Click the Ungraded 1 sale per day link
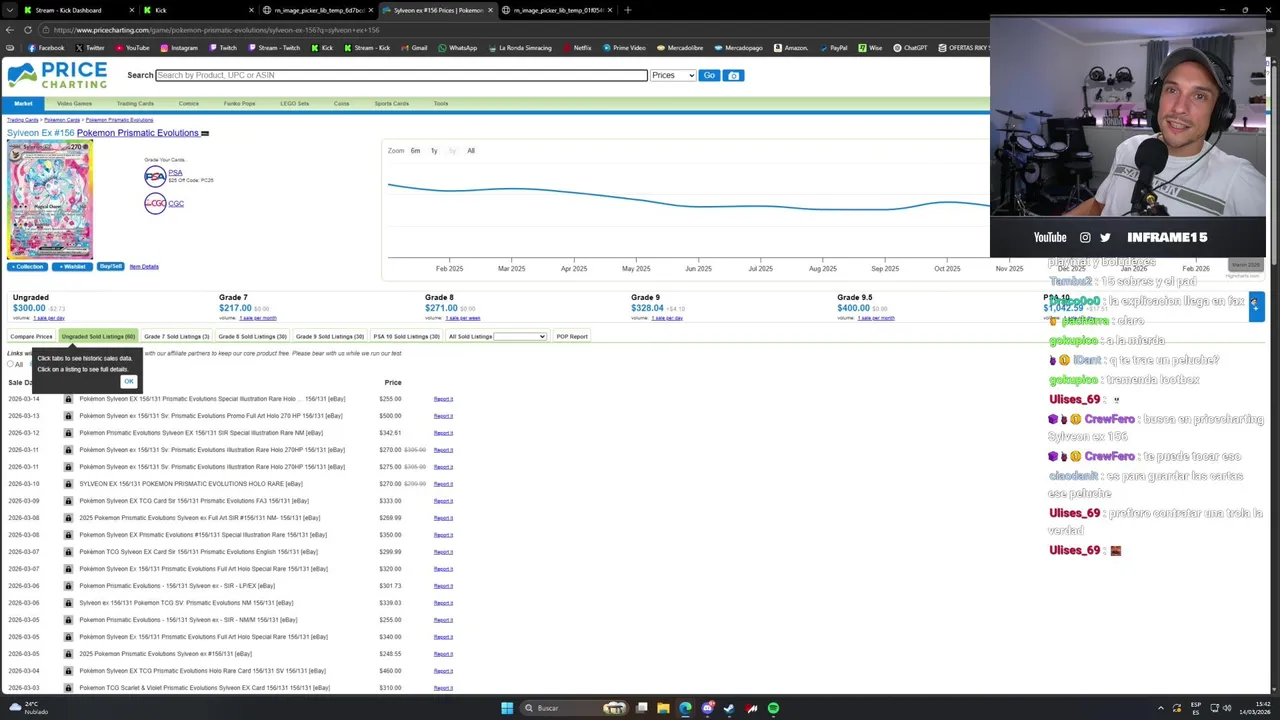This screenshot has width=1280, height=720. [48, 318]
